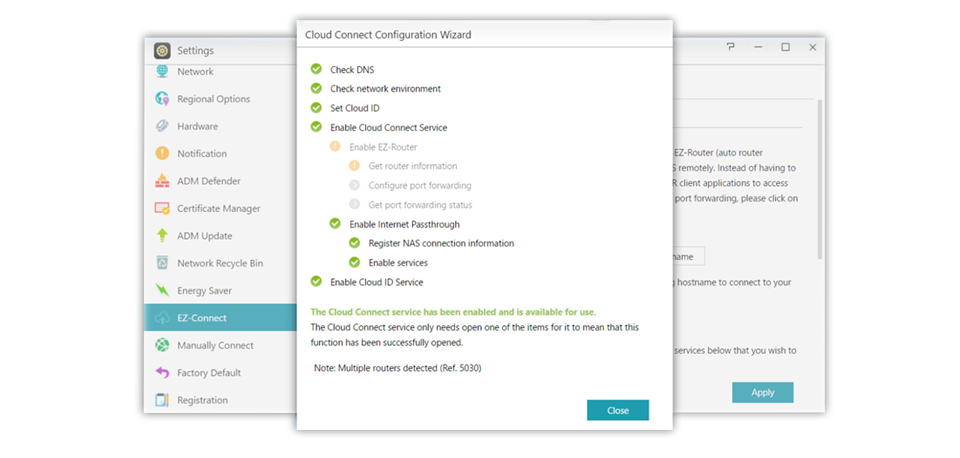Click the Network Recycle Bin icon
The image size is (960, 458).
[162, 263]
